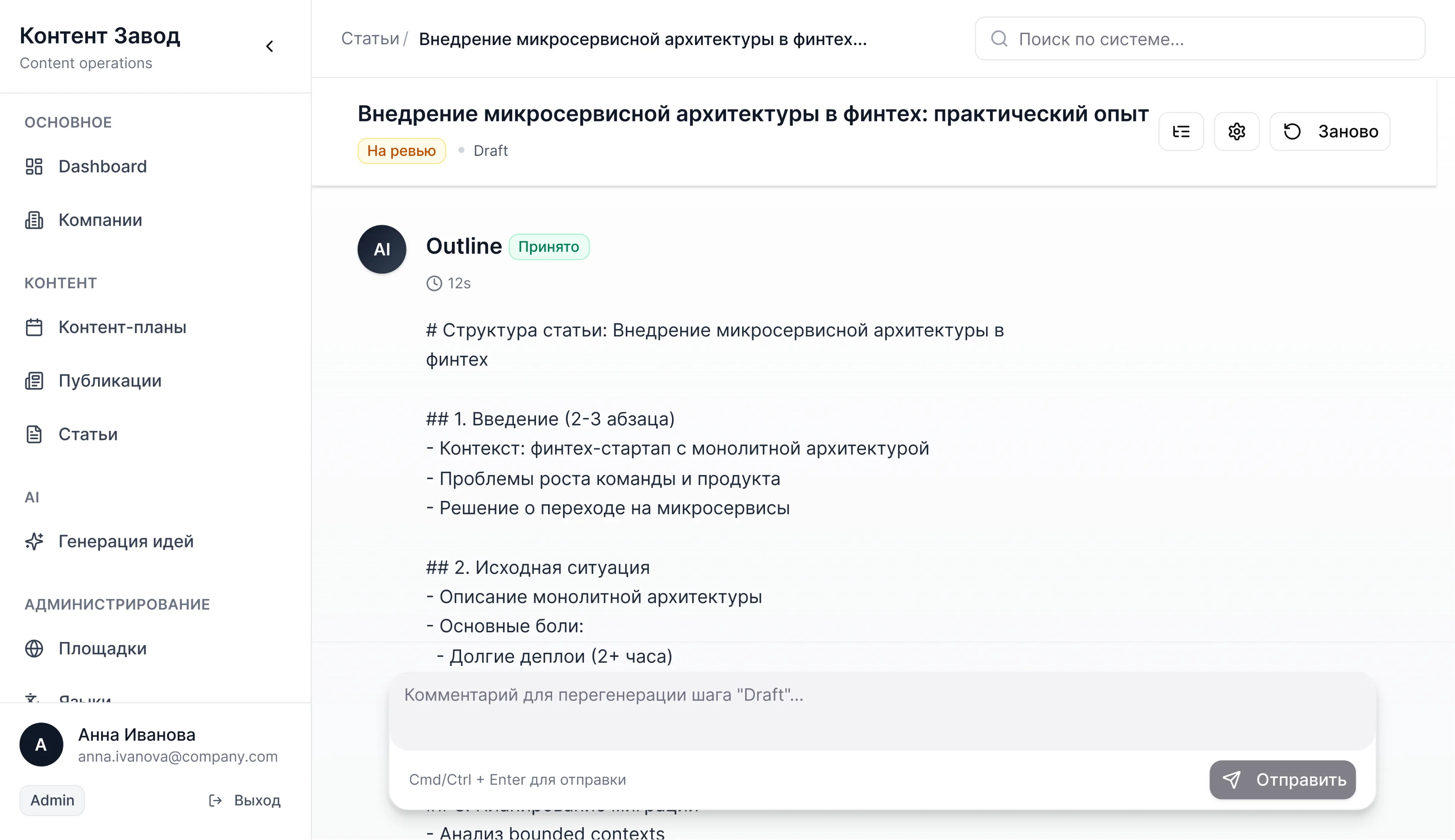
Task: Collapse the sidebar with the chevron
Action: pos(270,45)
